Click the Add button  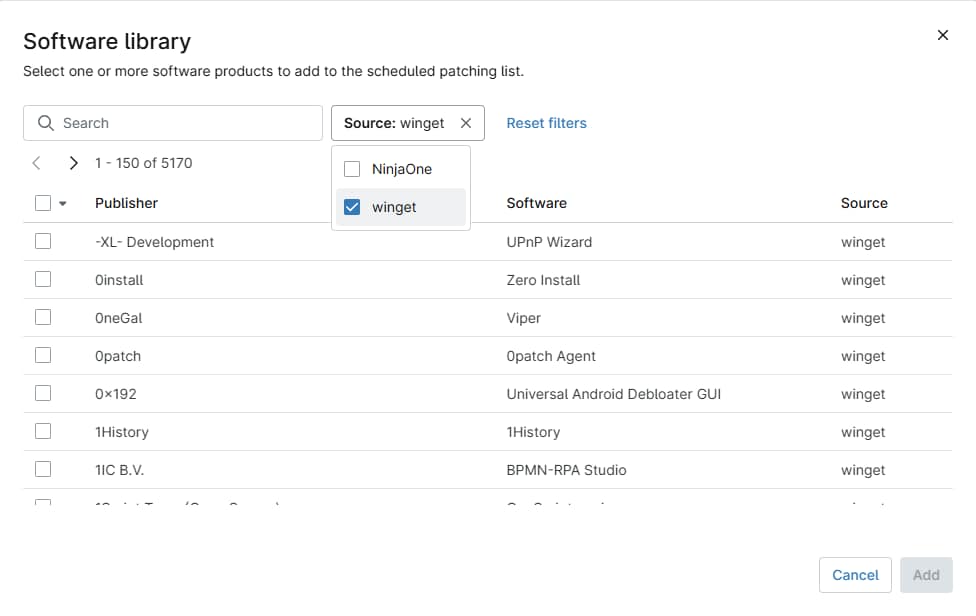click(925, 575)
